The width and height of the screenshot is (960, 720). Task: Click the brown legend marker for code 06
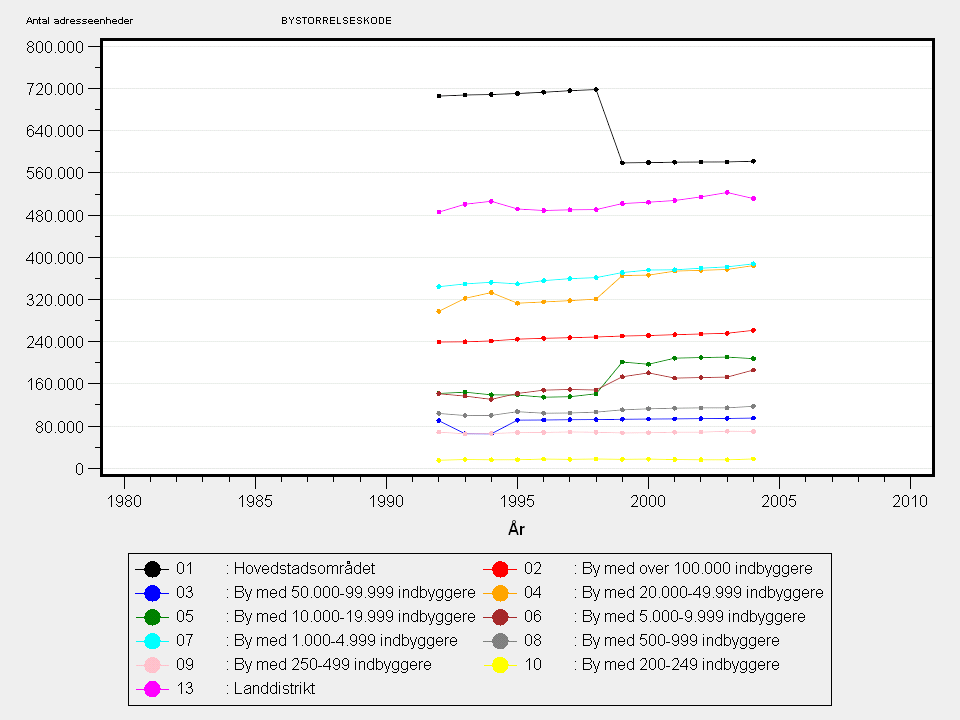coord(499,617)
